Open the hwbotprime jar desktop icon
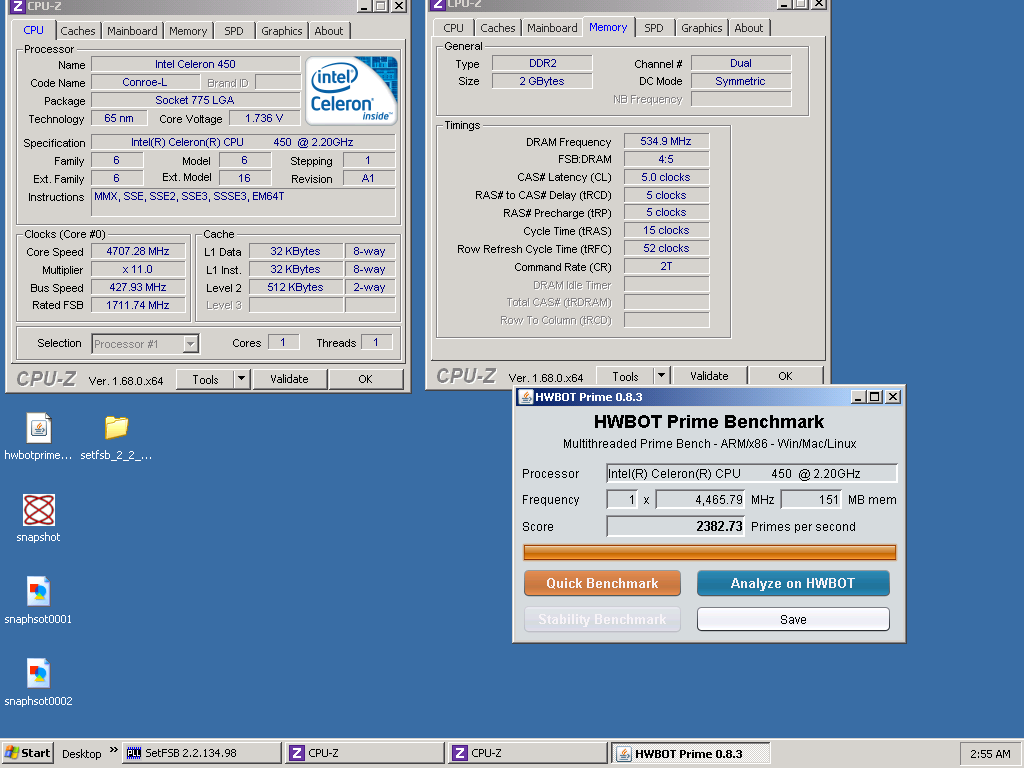1024x768 pixels. 39,428
